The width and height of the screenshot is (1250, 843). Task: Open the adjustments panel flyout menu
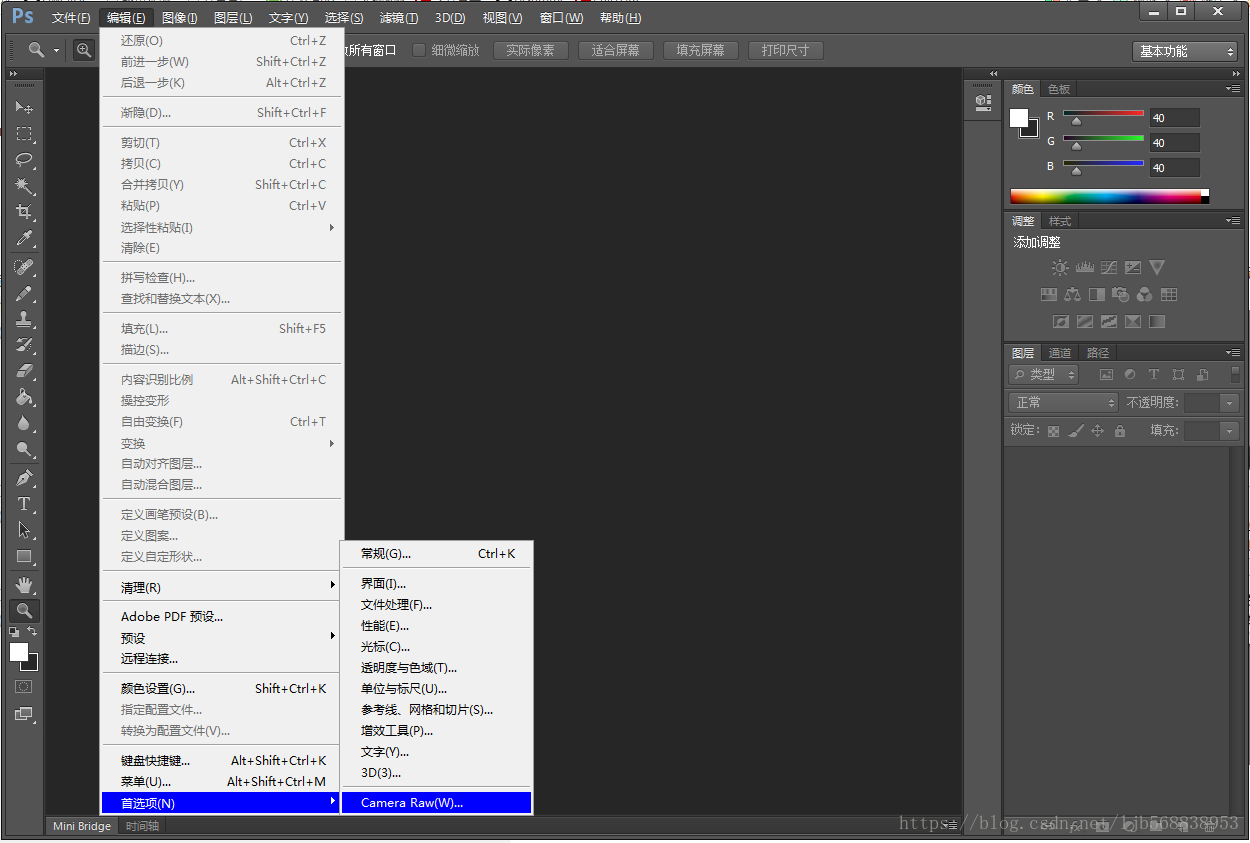click(1233, 220)
